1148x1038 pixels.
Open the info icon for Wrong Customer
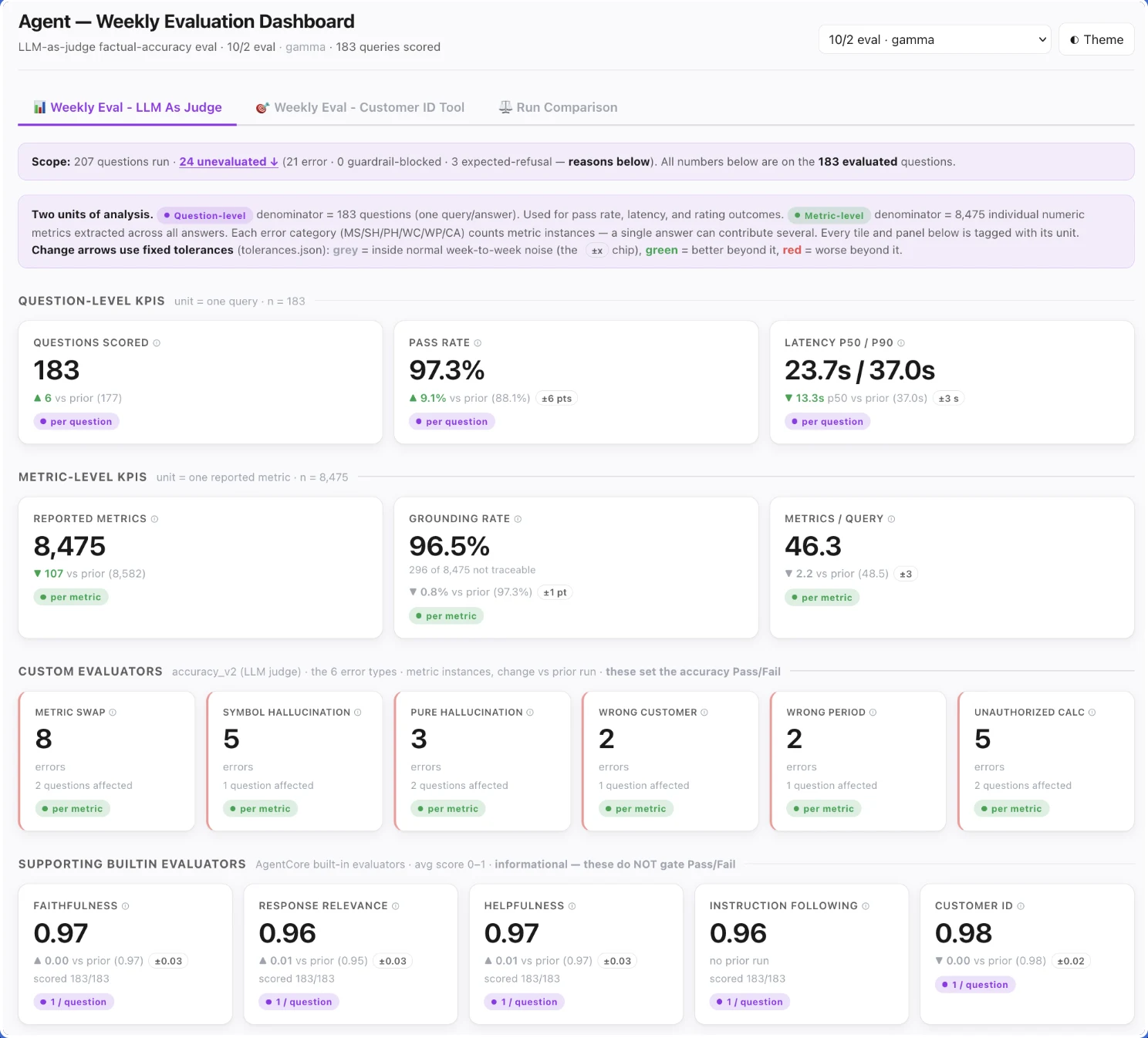[704, 713]
